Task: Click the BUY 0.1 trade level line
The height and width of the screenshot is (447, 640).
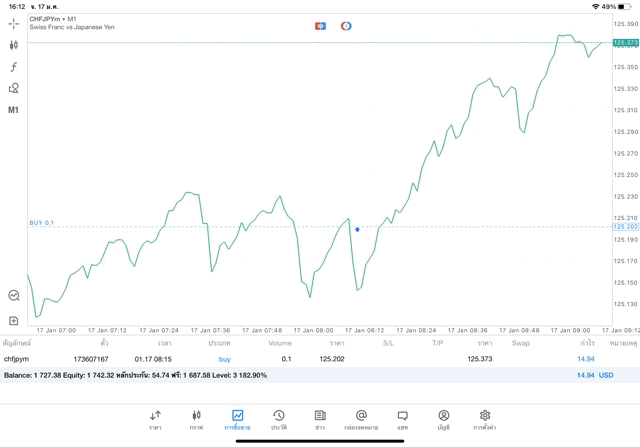Action: (42, 222)
